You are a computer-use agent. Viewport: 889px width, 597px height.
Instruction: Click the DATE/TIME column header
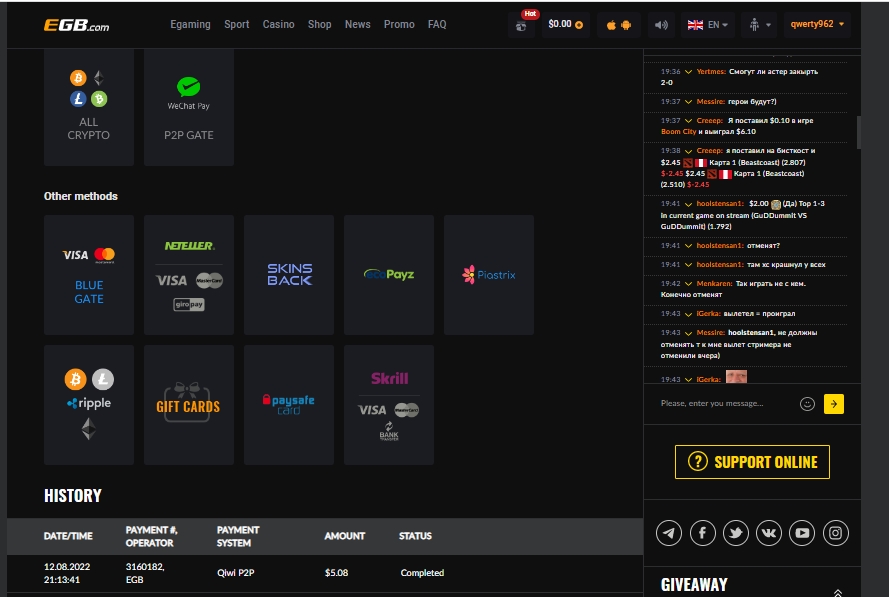pyautogui.click(x=68, y=536)
